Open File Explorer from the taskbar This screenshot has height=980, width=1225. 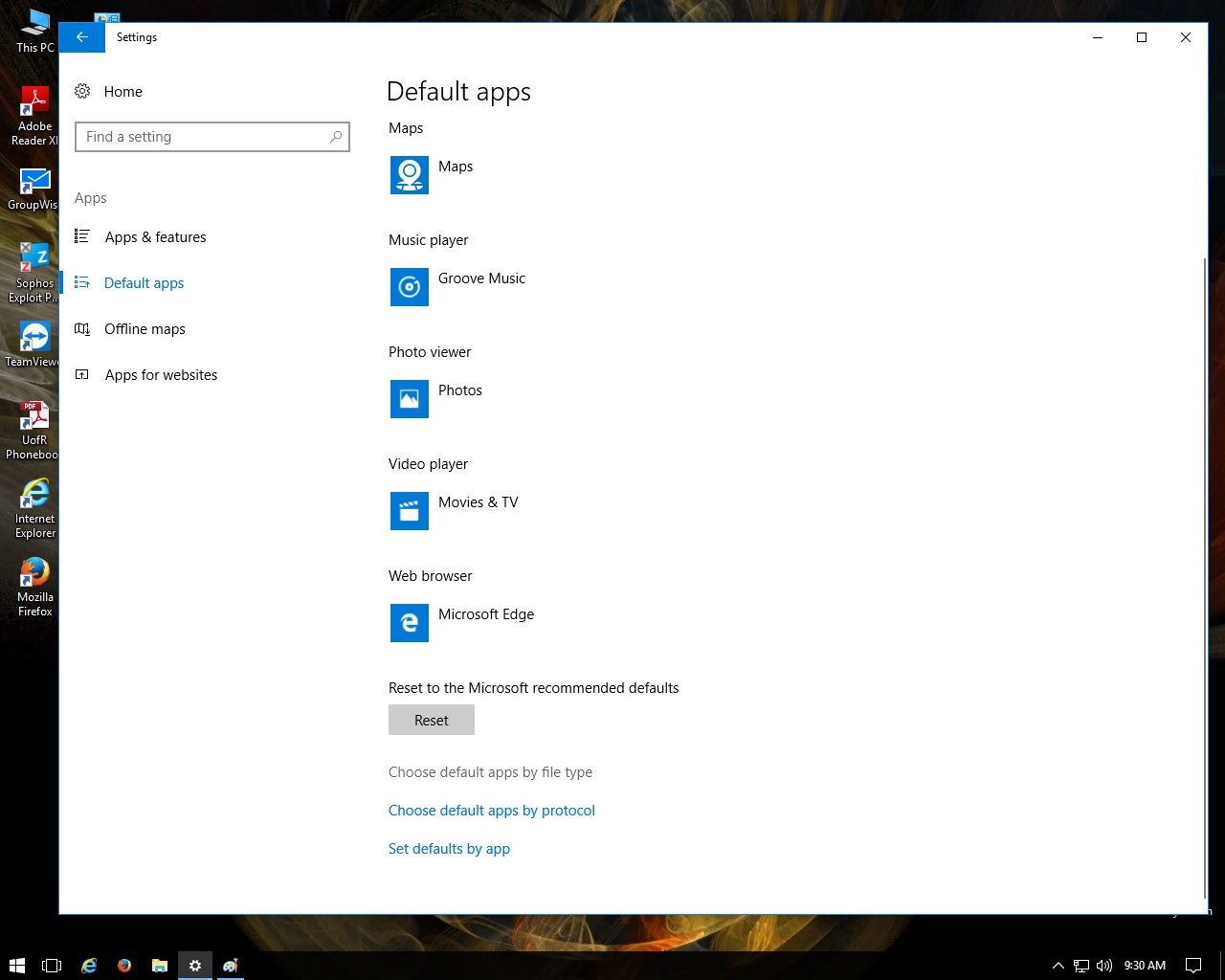[160, 966]
